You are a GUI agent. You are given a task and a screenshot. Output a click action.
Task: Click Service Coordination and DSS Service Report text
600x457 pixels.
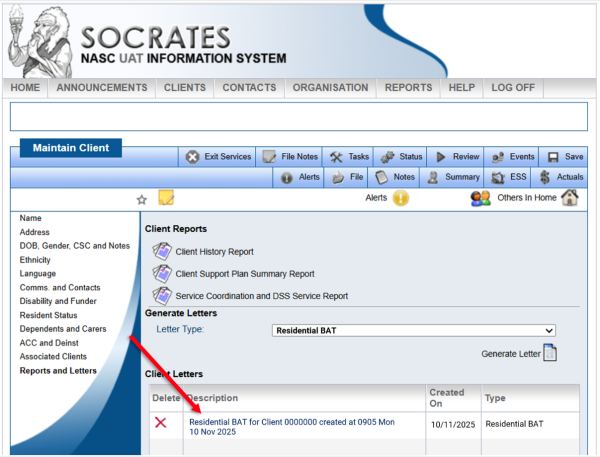pyautogui.click(x=262, y=296)
